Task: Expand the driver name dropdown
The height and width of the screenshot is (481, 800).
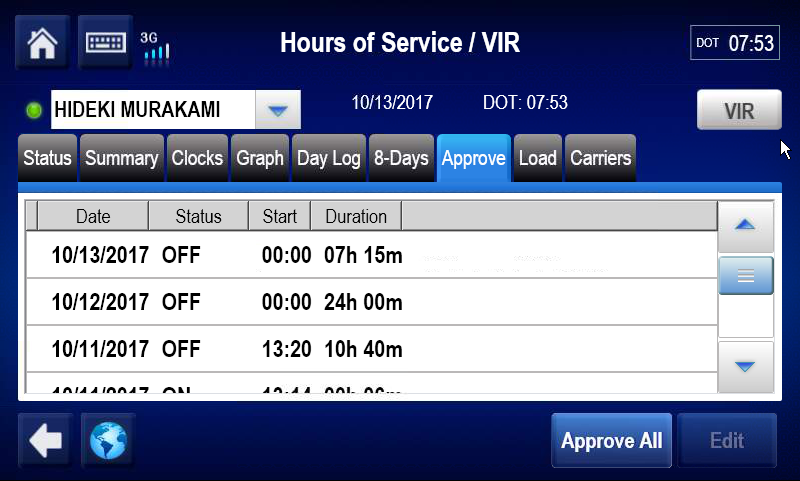Action: point(278,109)
